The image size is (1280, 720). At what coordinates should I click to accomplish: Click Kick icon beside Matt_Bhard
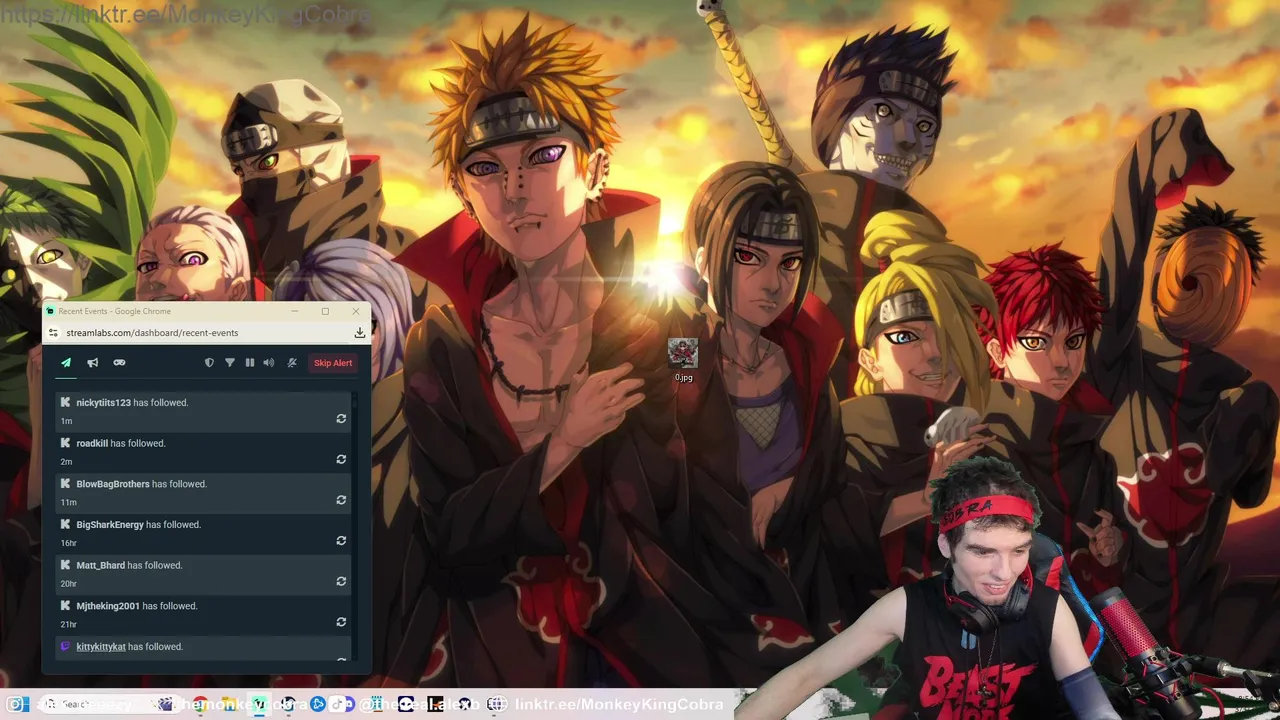[x=65, y=565]
